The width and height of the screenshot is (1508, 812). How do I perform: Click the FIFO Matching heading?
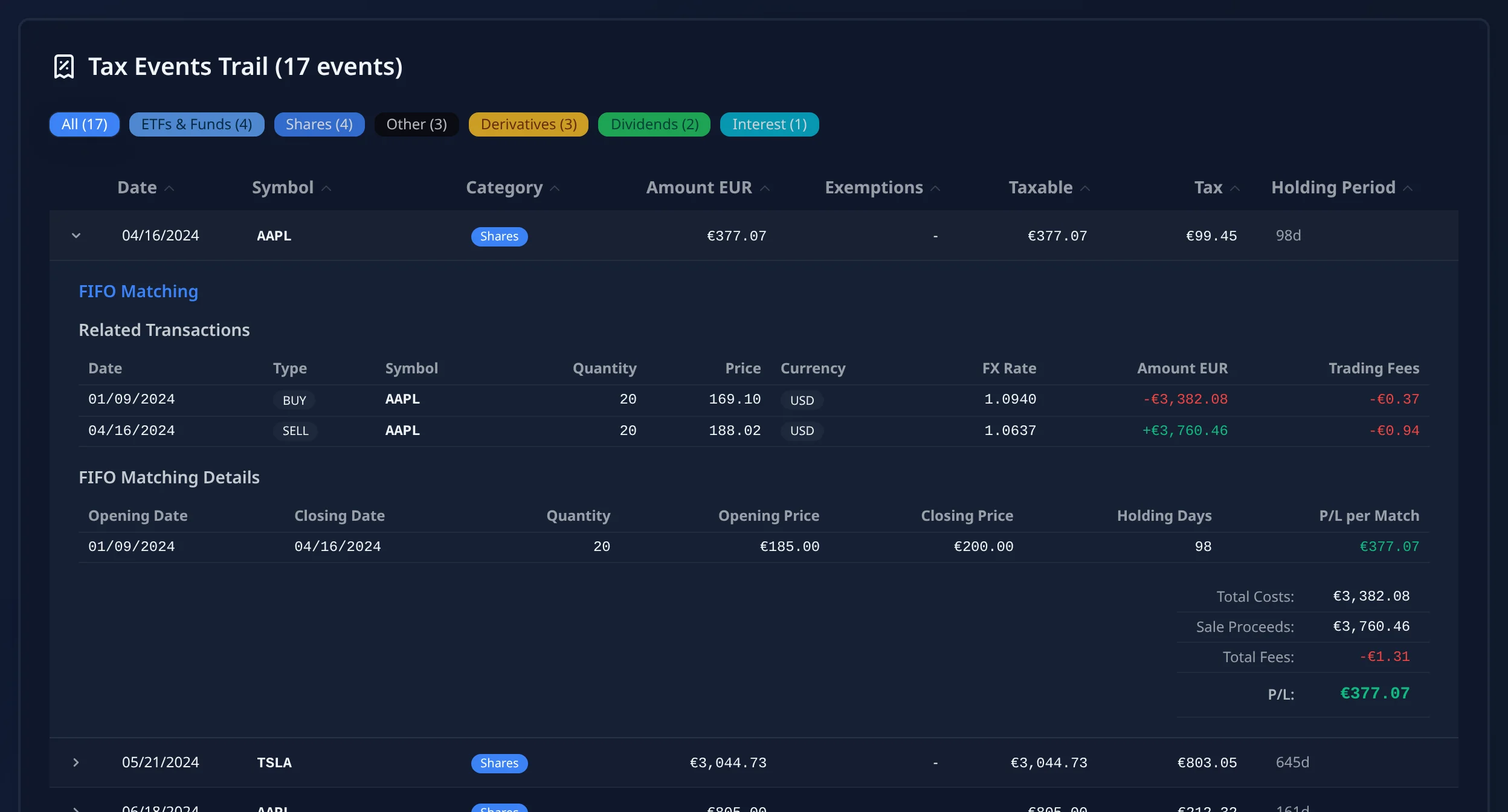[138, 291]
